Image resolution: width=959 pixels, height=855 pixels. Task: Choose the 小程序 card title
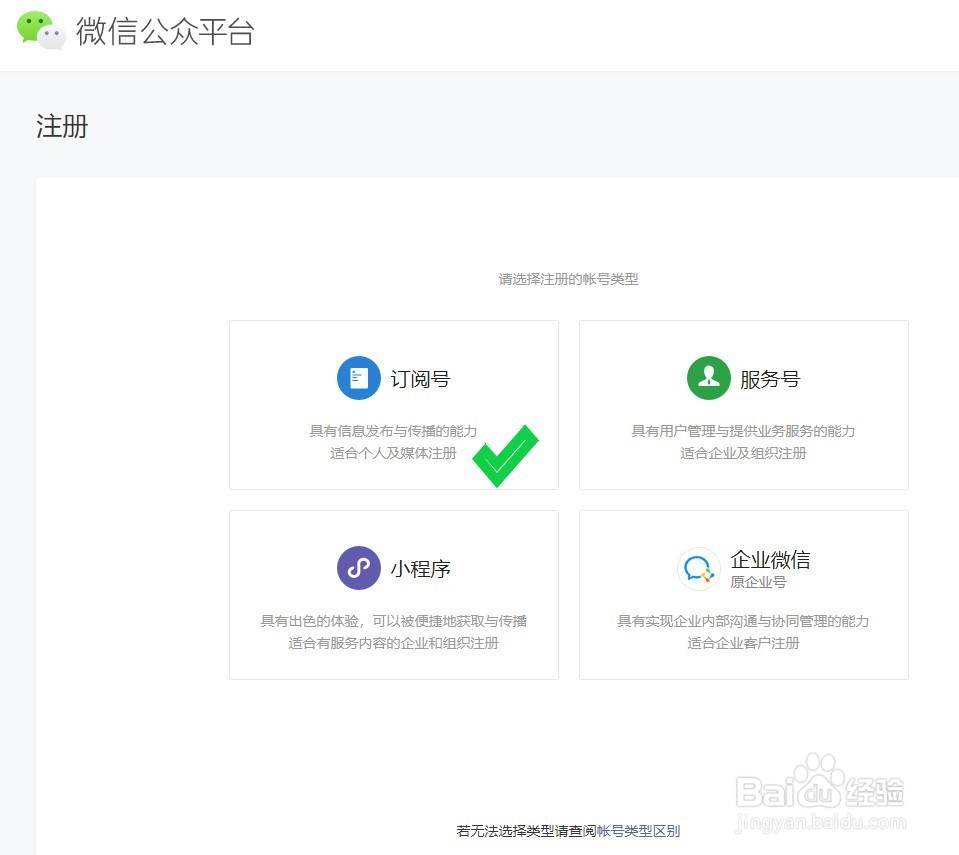[421, 569]
